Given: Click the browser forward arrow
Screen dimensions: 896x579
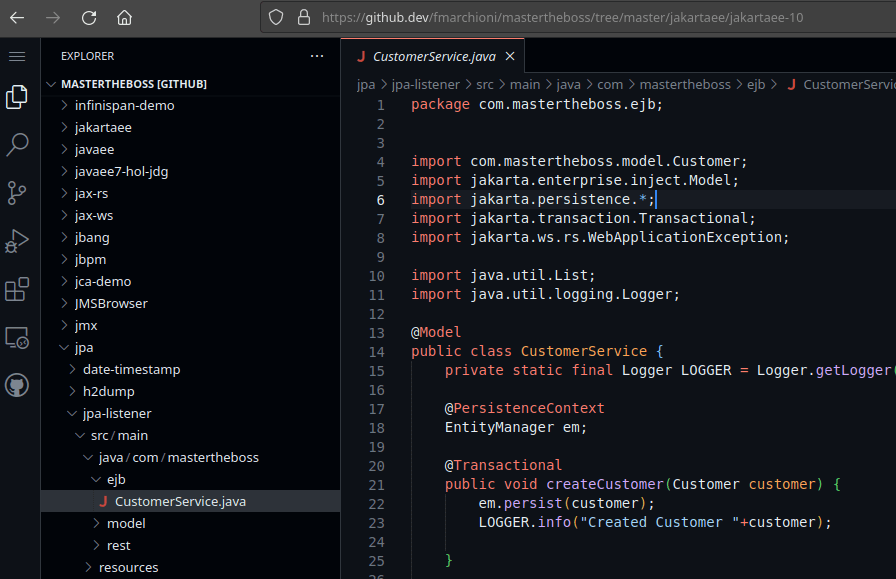Looking at the screenshot, I should pyautogui.click(x=53, y=18).
